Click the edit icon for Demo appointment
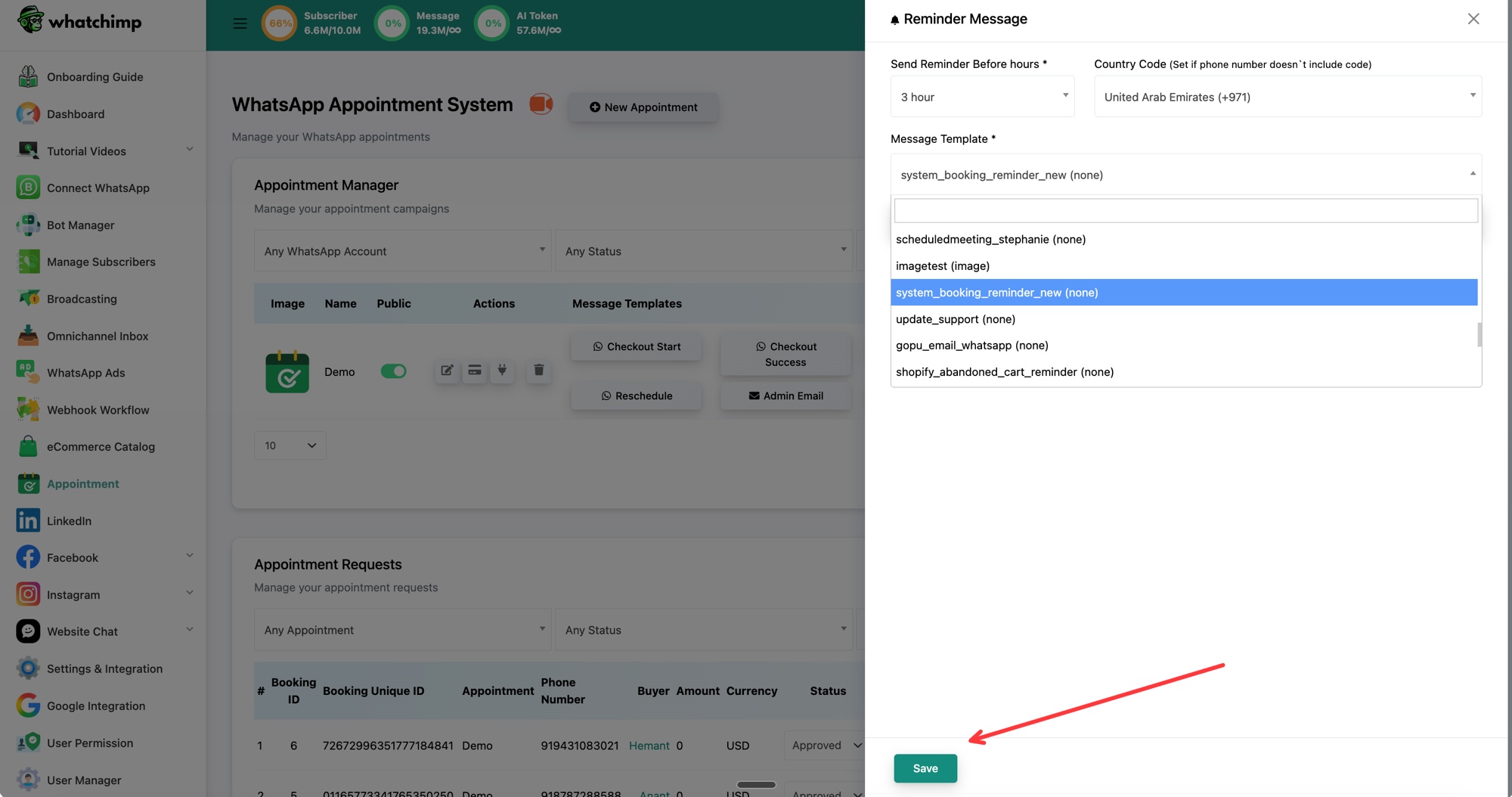This screenshot has width=1512, height=797. (x=447, y=371)
